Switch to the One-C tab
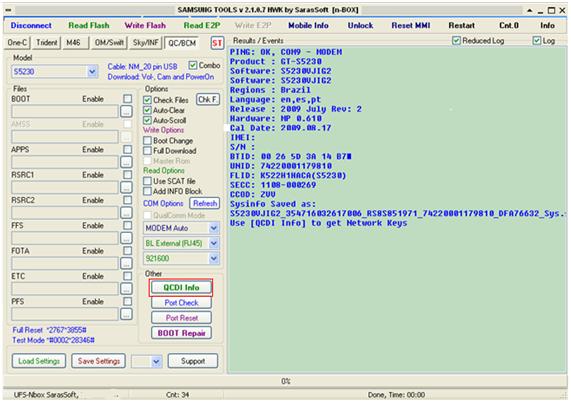Viewport: 571px width, 402px height. click(17, 43)
